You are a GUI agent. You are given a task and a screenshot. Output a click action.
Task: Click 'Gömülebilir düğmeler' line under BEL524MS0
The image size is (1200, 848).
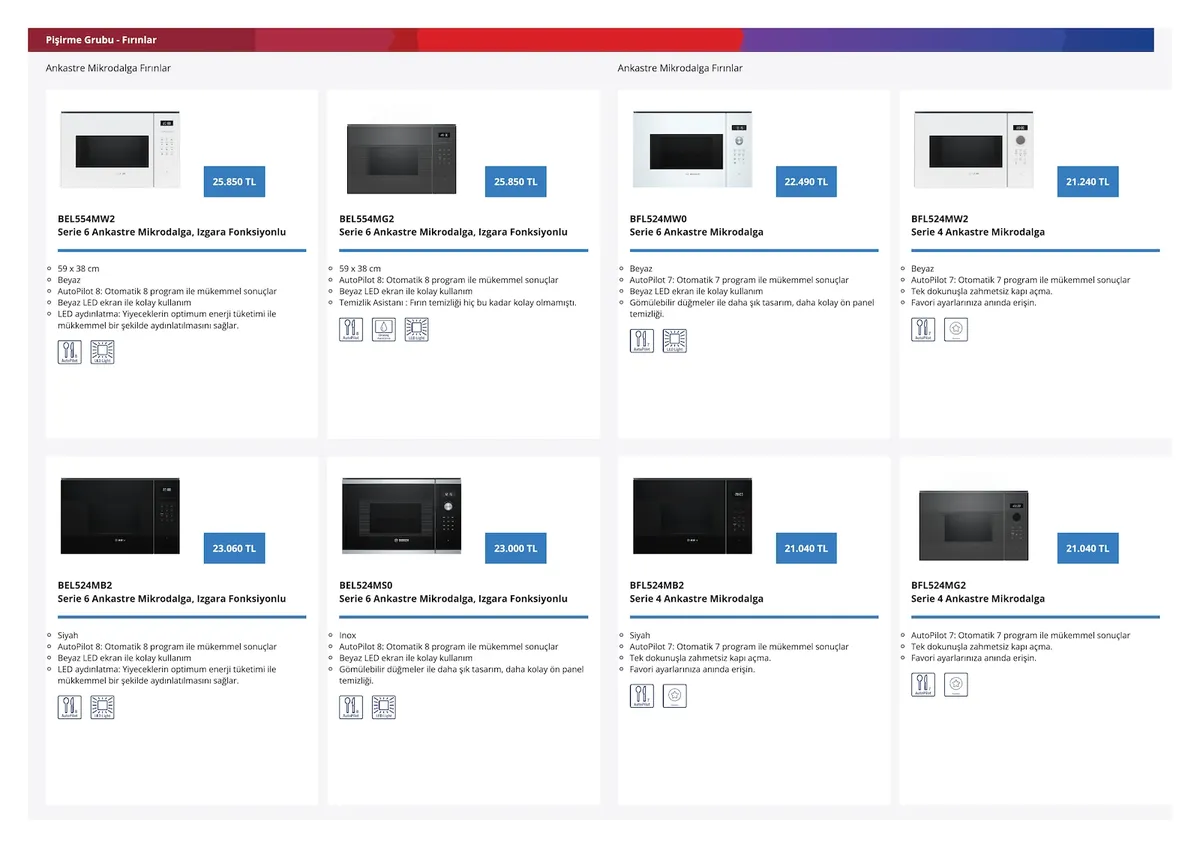(461, 675)
